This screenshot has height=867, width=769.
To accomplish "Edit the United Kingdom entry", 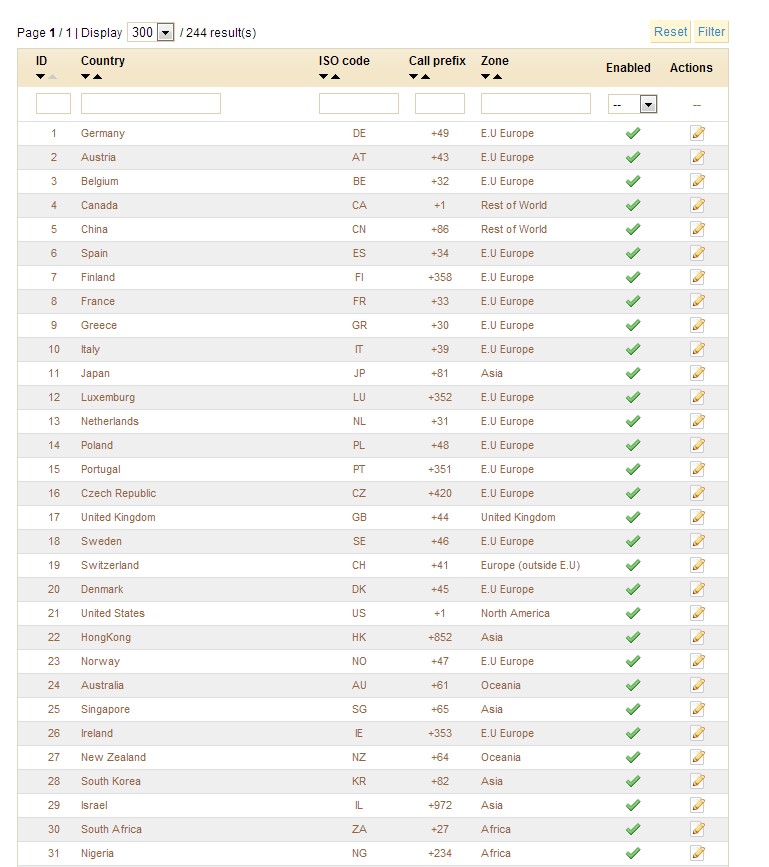I will (697, 517).
